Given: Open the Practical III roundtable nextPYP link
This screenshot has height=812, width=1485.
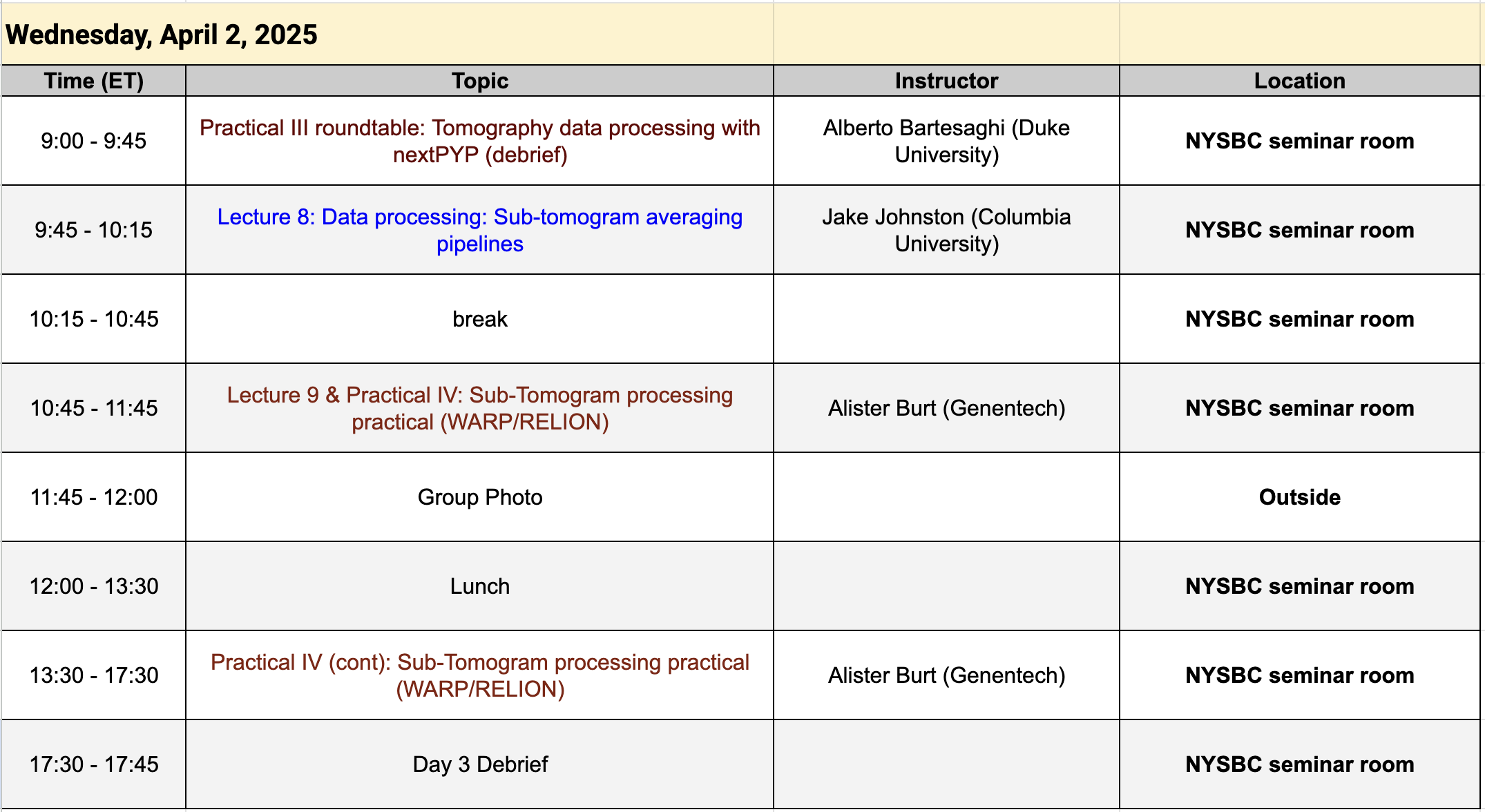Looking at the screenshot, I should pyautogui.click(x=480, y=141).
